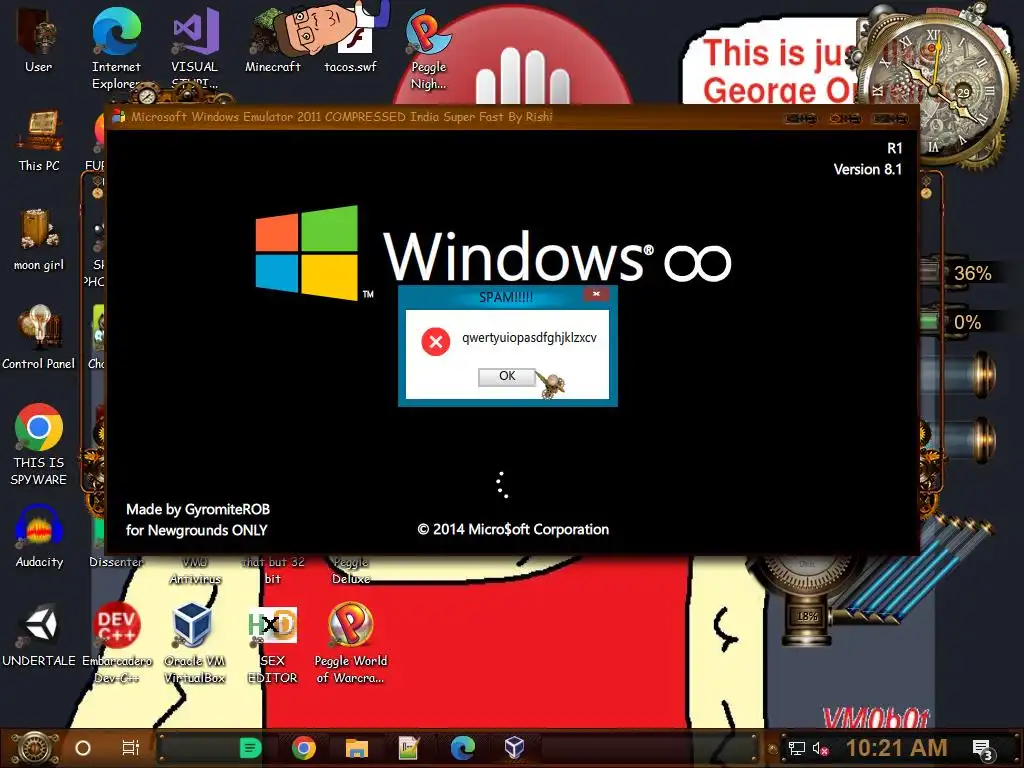
Task: Open This PC icon
Action: point(39,140)
